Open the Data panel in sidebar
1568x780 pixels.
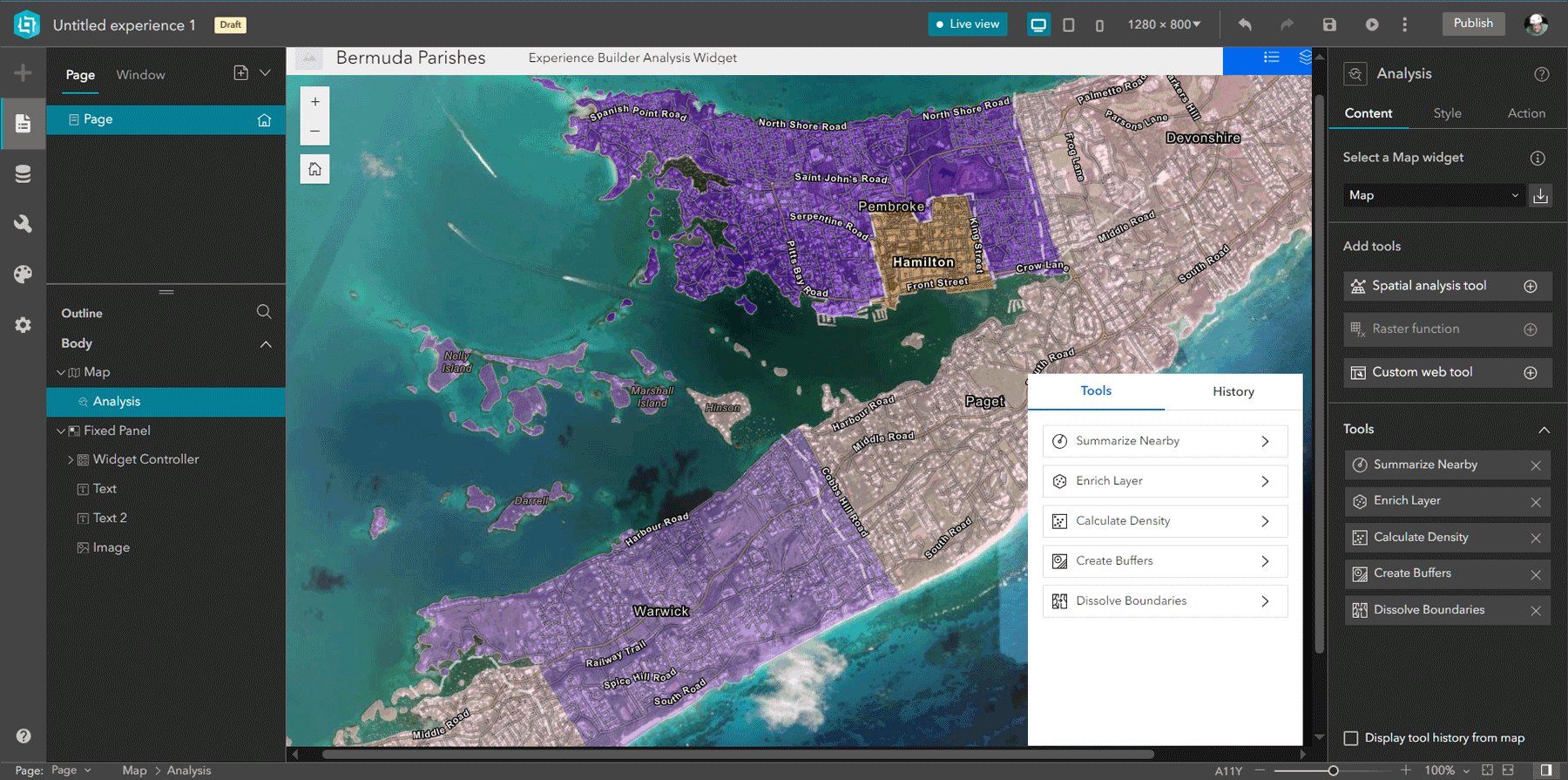[24, 174]
